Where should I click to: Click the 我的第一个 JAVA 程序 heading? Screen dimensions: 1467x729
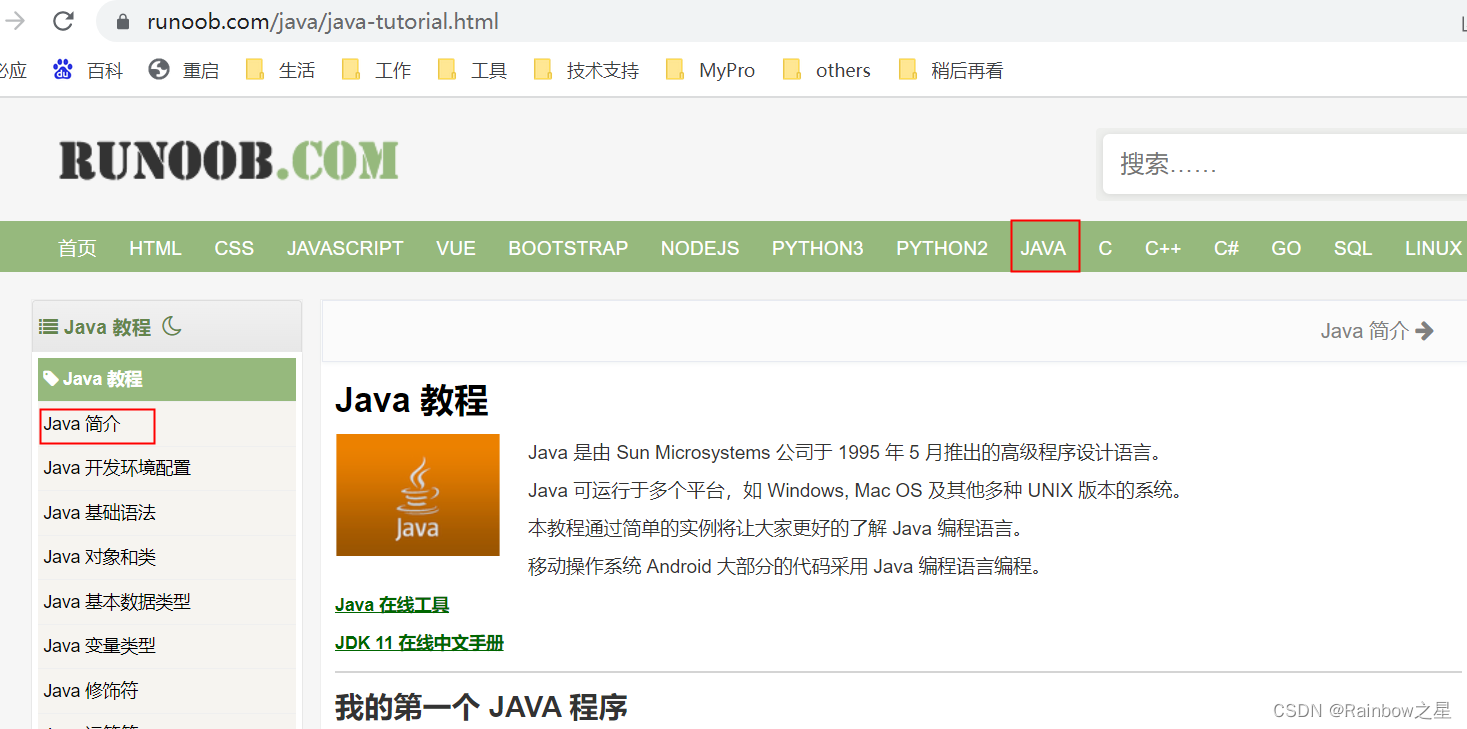click(x=481, y=707)
